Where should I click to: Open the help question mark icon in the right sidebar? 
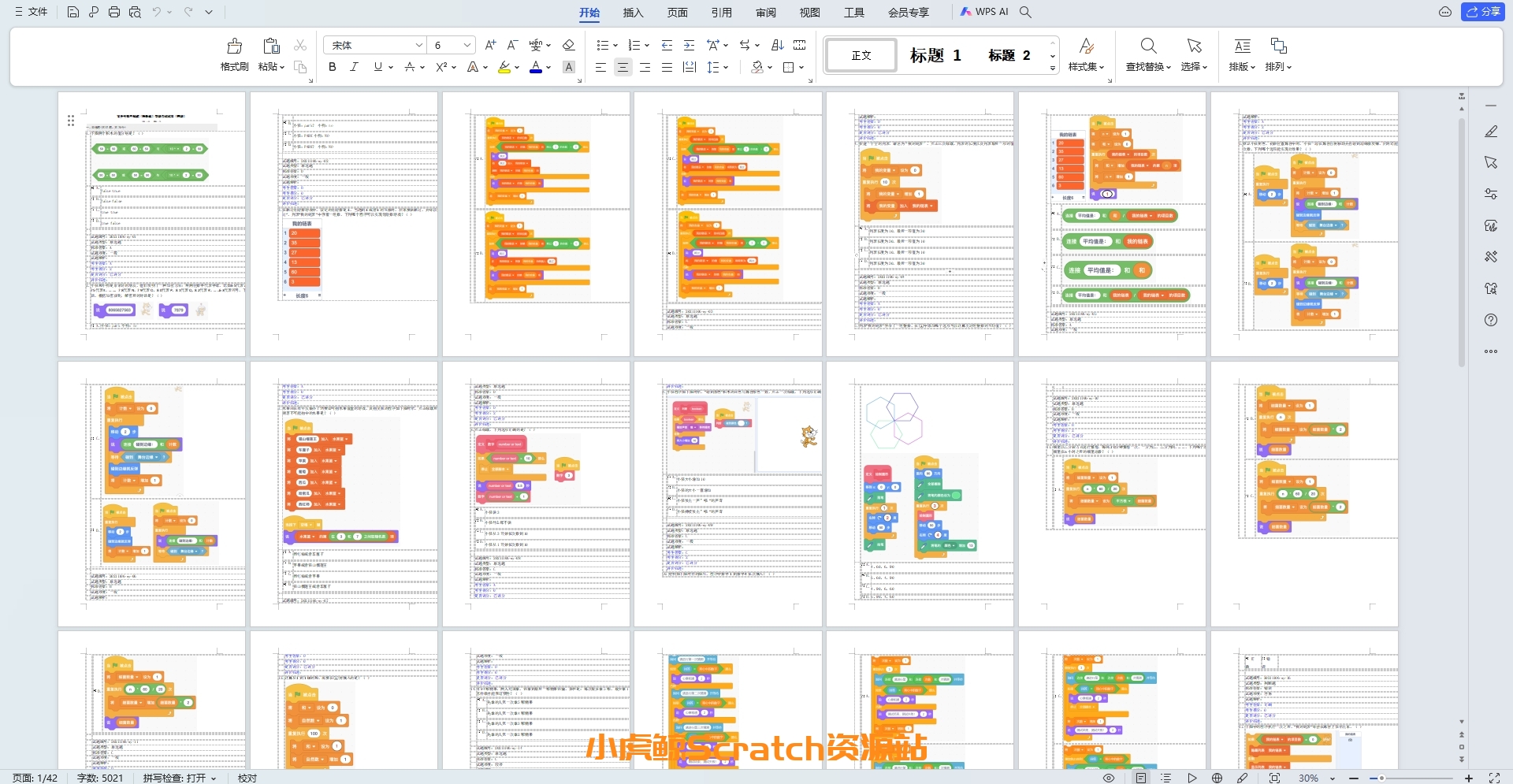tap(1491, 320)
